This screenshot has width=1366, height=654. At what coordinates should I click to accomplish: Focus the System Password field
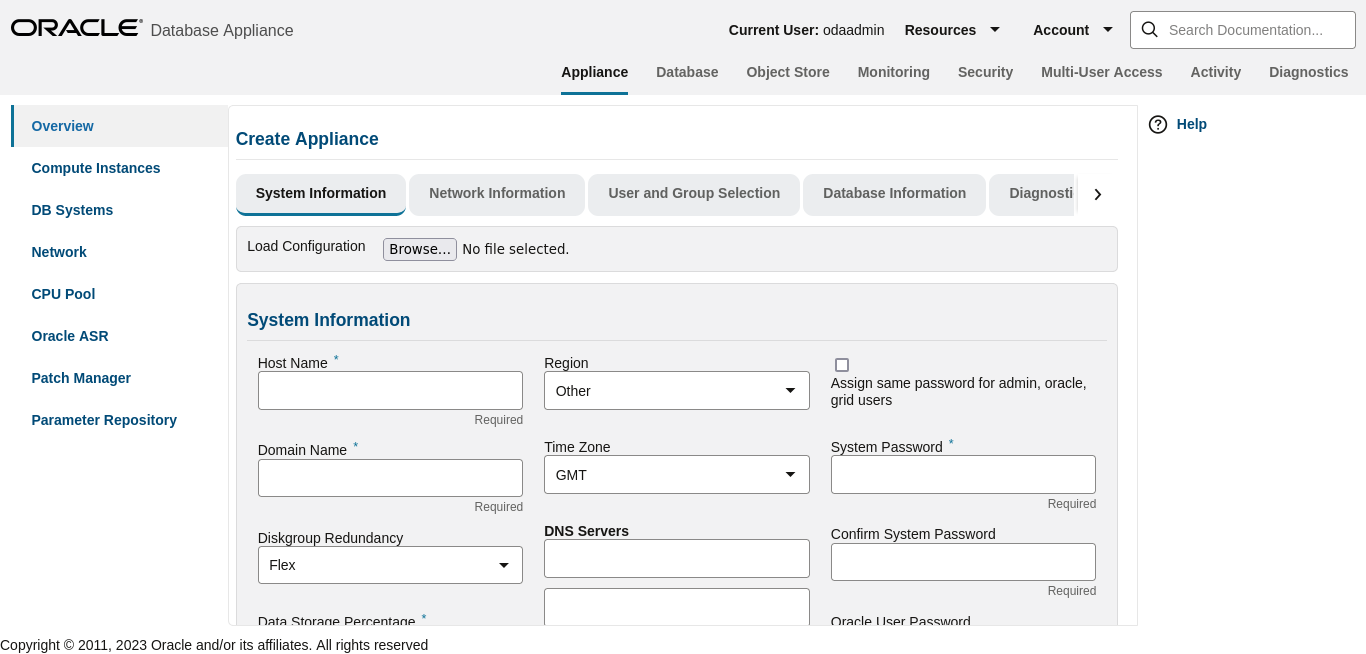point(963,475)
